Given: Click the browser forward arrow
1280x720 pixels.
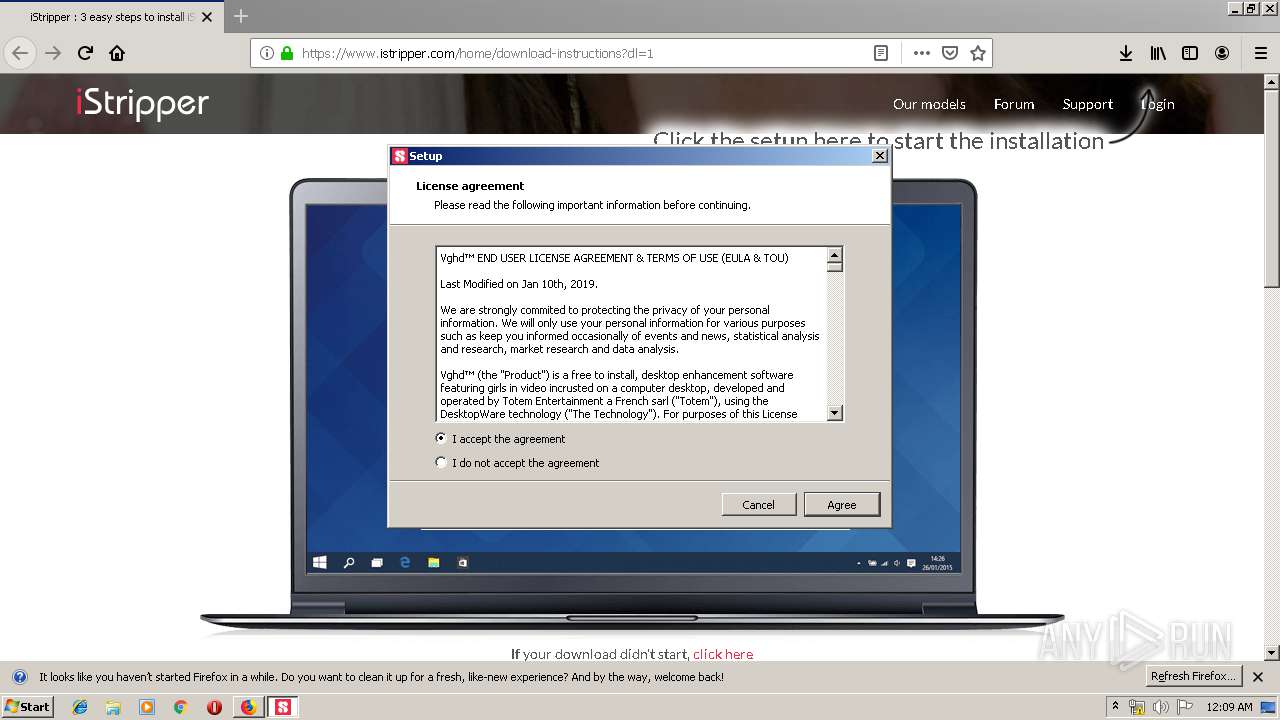Looking at the screenshot, I should (x=53, y=53).
